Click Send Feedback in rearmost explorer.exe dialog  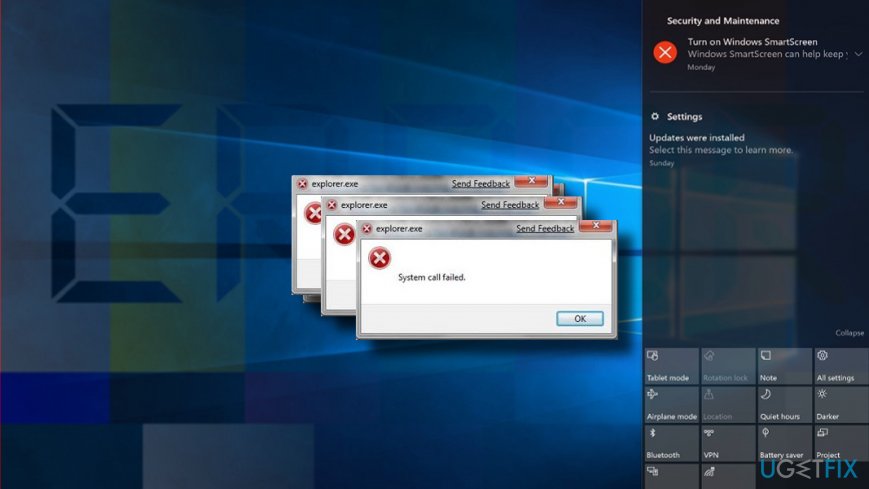click(x=480, y=184)
